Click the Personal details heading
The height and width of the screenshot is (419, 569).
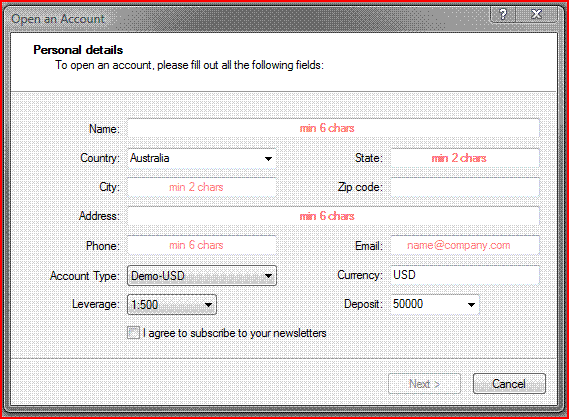coord(78,50)
